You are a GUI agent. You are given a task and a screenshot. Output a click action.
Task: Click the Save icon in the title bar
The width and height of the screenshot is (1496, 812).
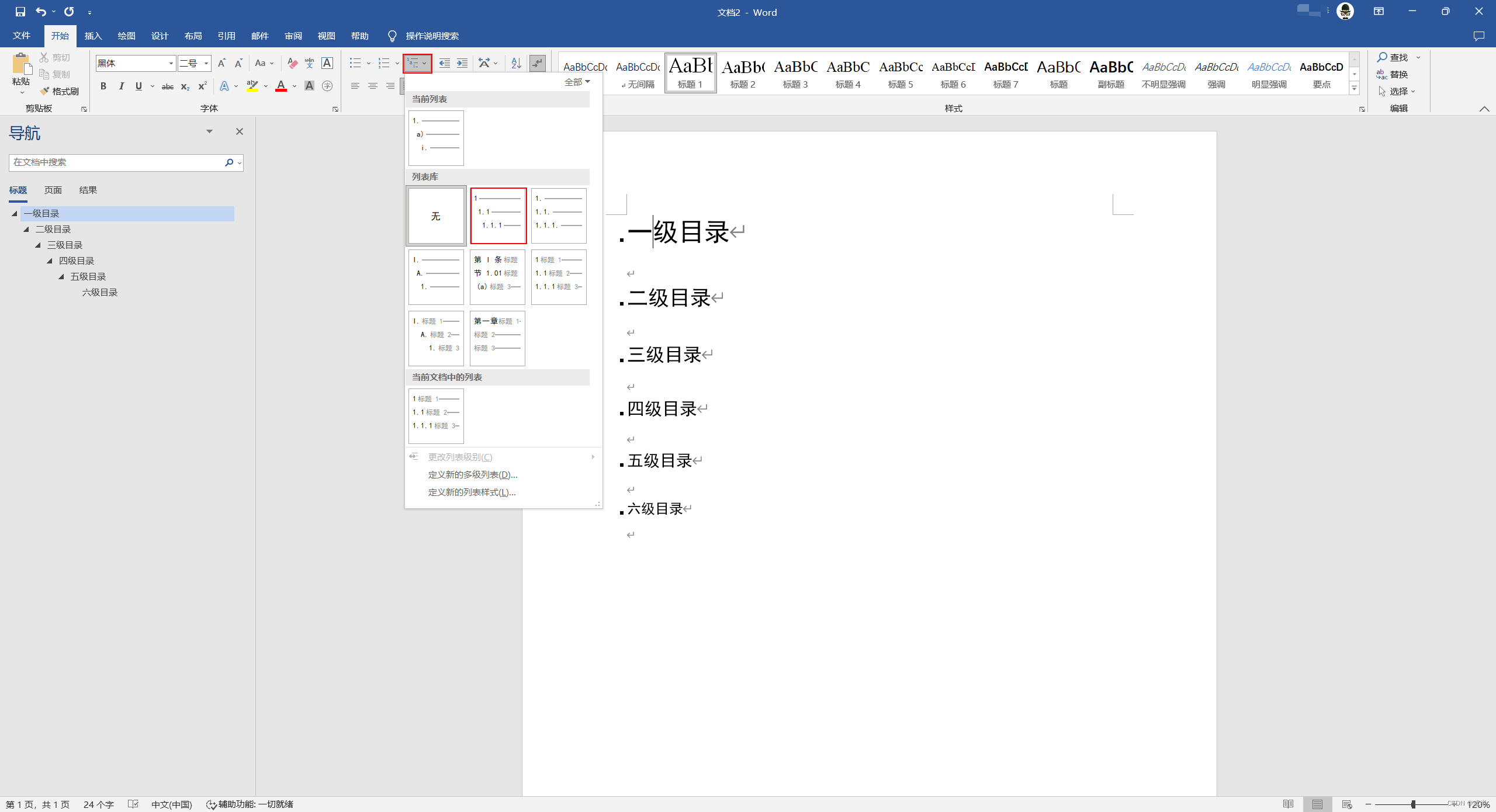coord(20,12)
